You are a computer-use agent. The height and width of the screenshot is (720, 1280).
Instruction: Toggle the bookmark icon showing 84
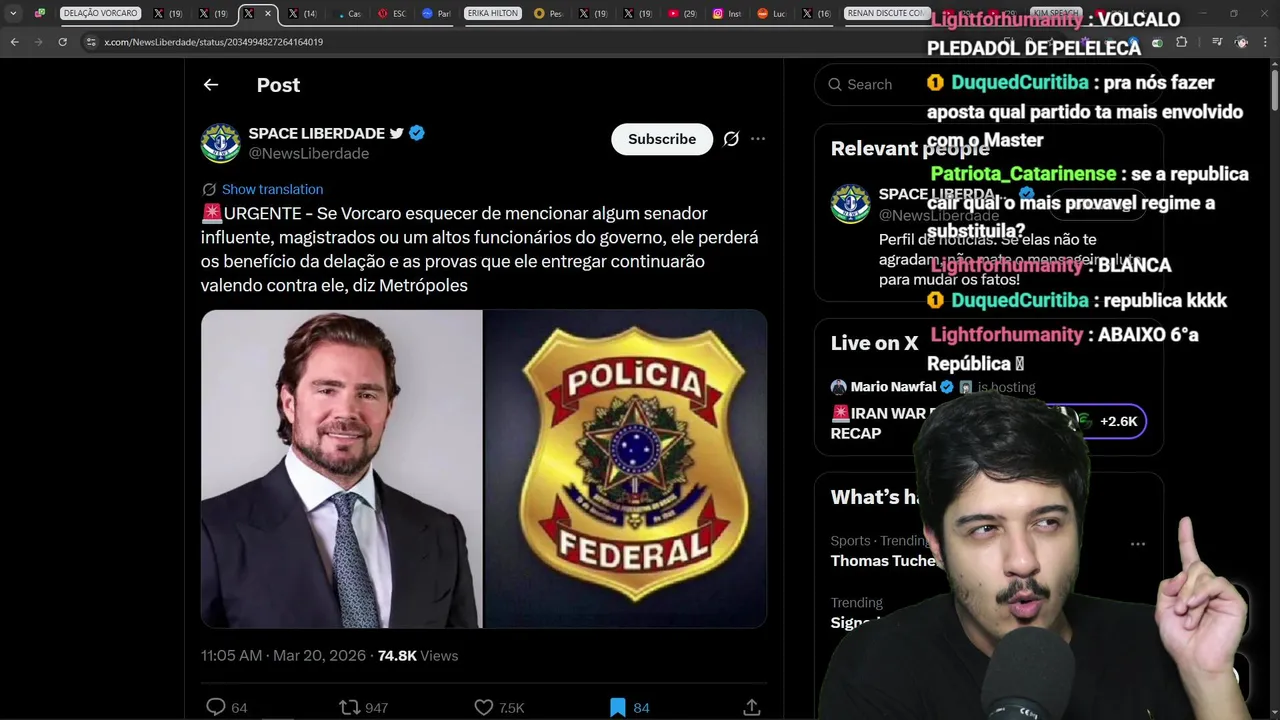(618, 707)
